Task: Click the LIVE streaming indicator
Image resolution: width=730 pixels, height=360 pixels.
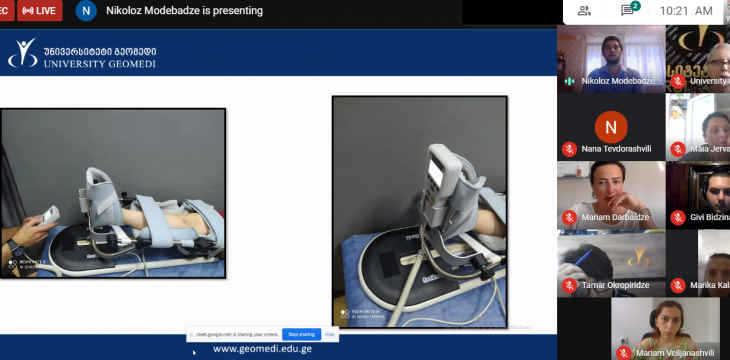Action: (x=40, y=11)
